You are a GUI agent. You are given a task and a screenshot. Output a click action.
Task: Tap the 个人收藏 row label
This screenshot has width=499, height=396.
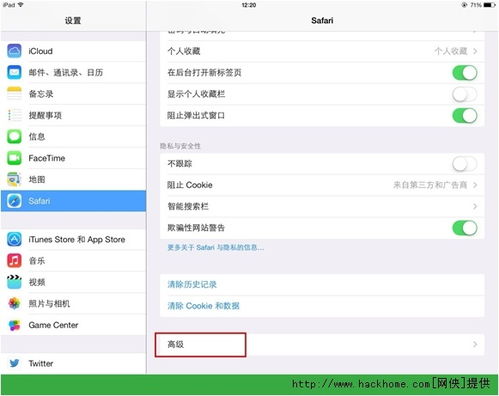pyautogui.click(x=184, y=51)
